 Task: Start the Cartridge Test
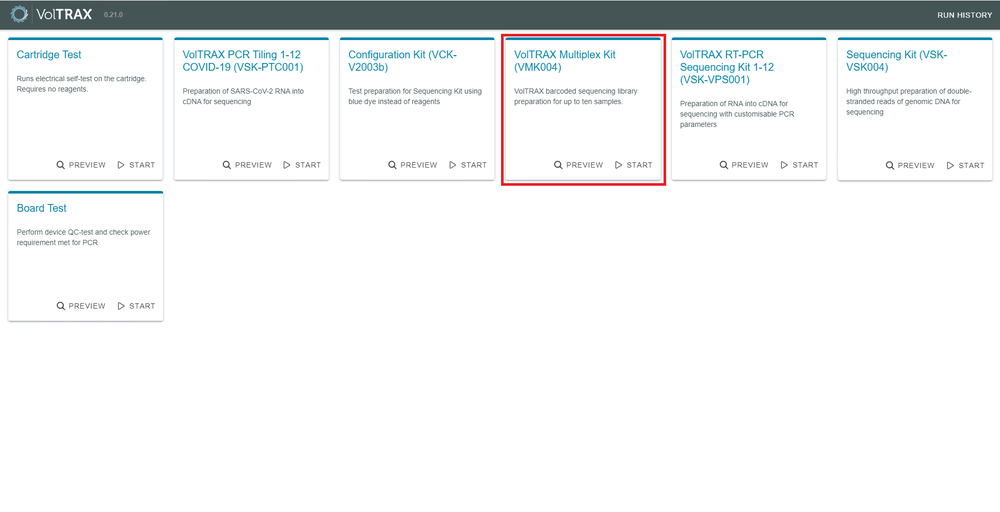(x=136, y=165)
